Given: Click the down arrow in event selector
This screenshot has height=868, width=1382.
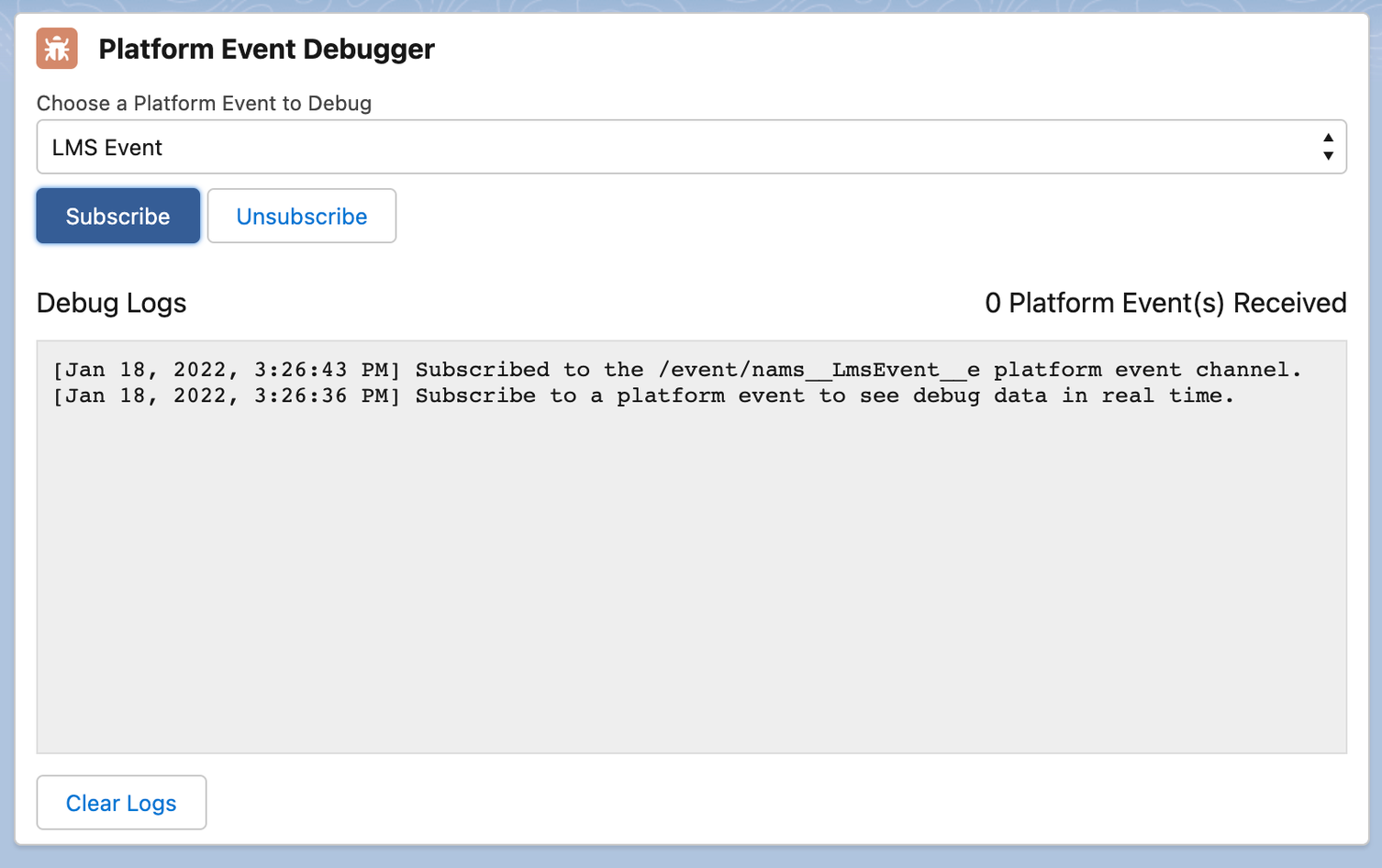Looking at the screenshot, I should (1327, 156).
